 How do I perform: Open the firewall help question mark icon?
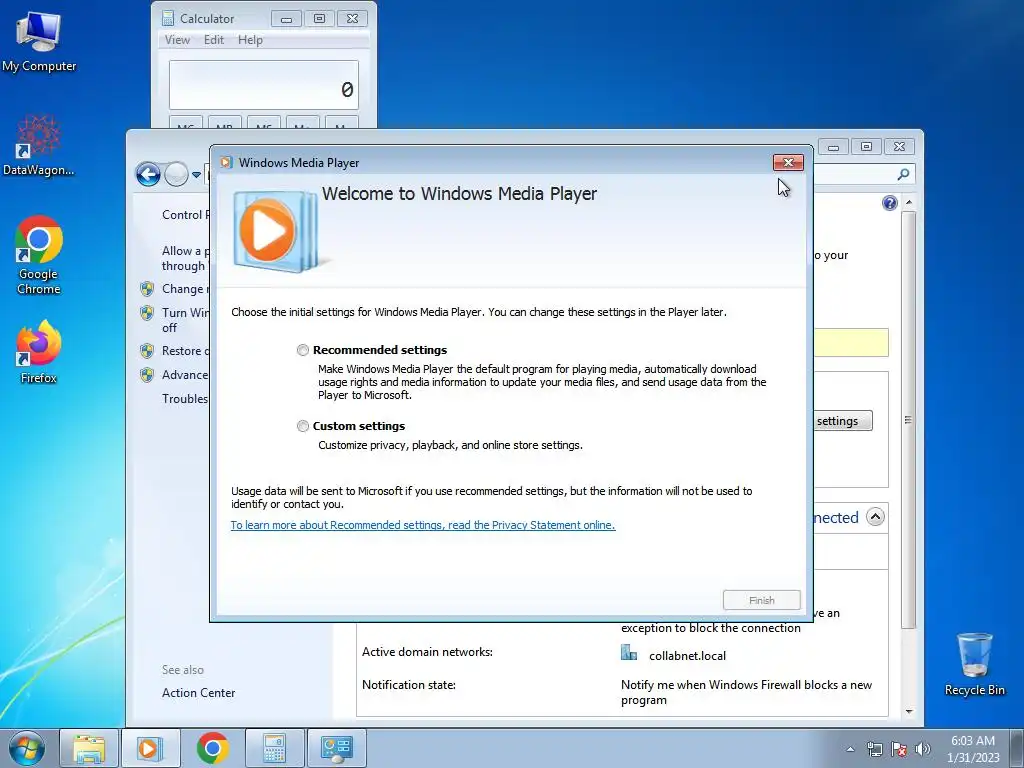pyautogui.click(x=889, y=203)
